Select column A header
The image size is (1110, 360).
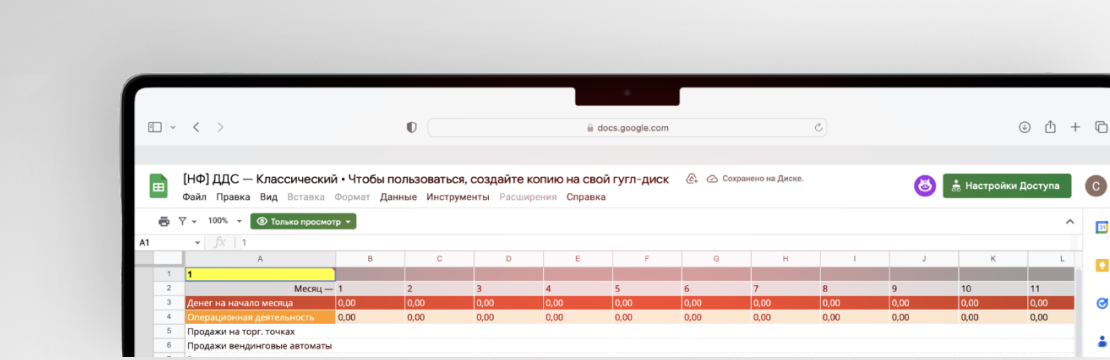(x=260, y=259)
